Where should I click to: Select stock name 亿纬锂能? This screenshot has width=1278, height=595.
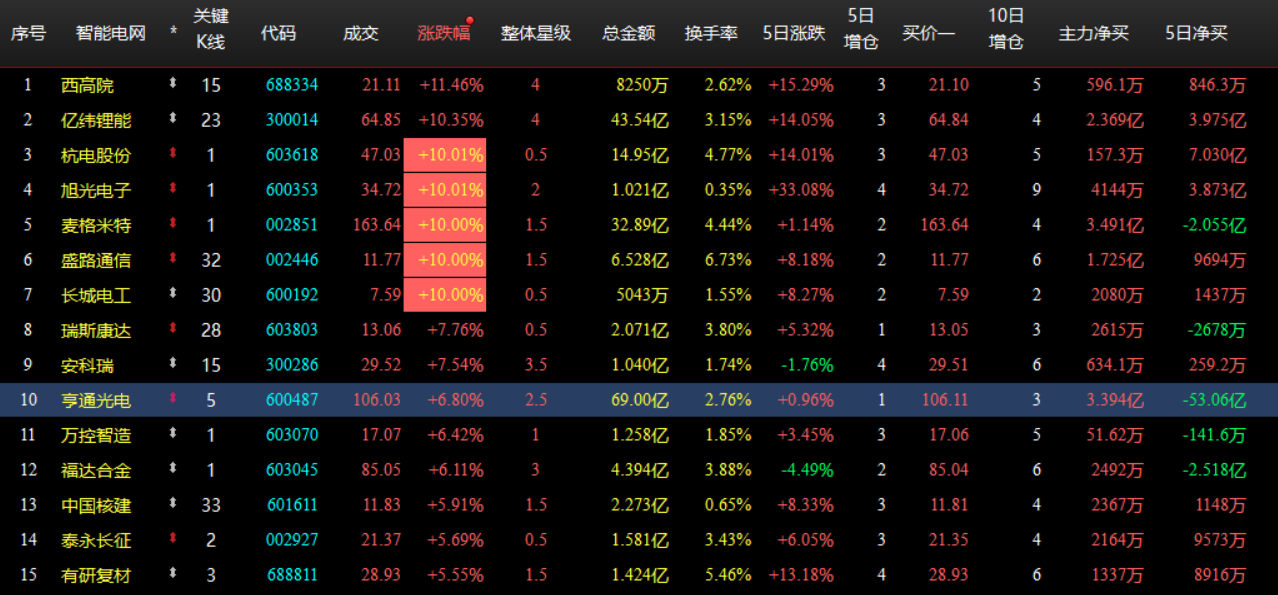point(96,120)
